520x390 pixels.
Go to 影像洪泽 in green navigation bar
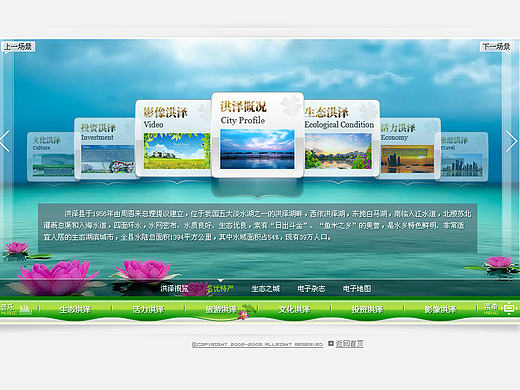tap(440, 309)
